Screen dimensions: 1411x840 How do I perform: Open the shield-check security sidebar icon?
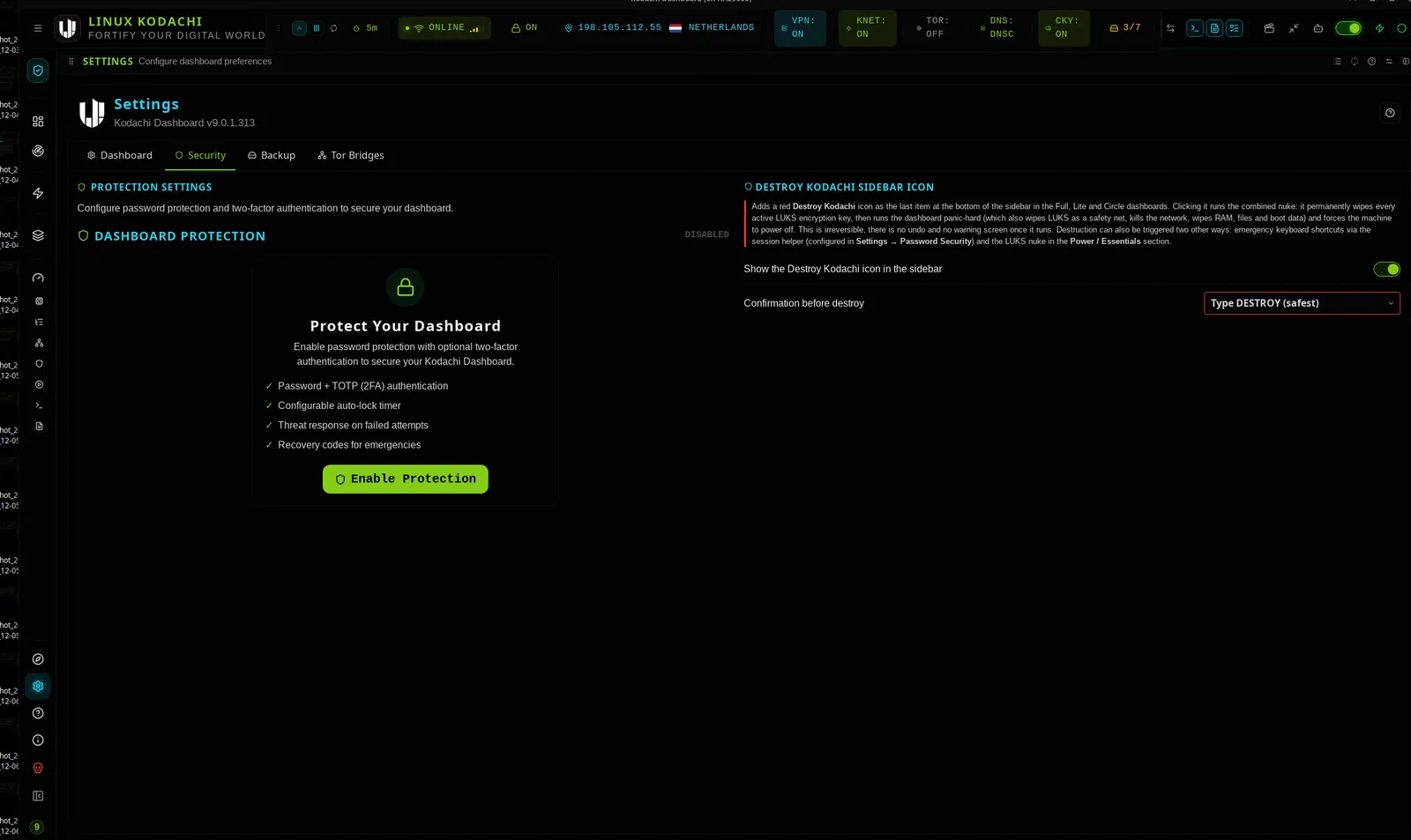38,71
